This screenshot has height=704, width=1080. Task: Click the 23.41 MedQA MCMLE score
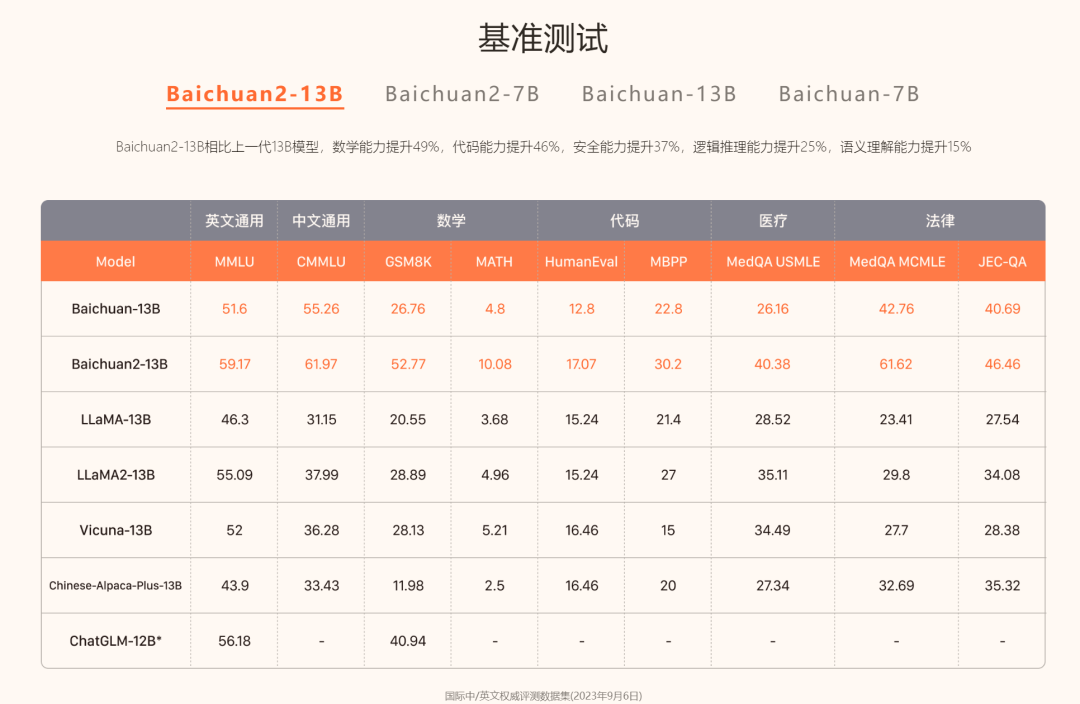[x=896, y=420]
